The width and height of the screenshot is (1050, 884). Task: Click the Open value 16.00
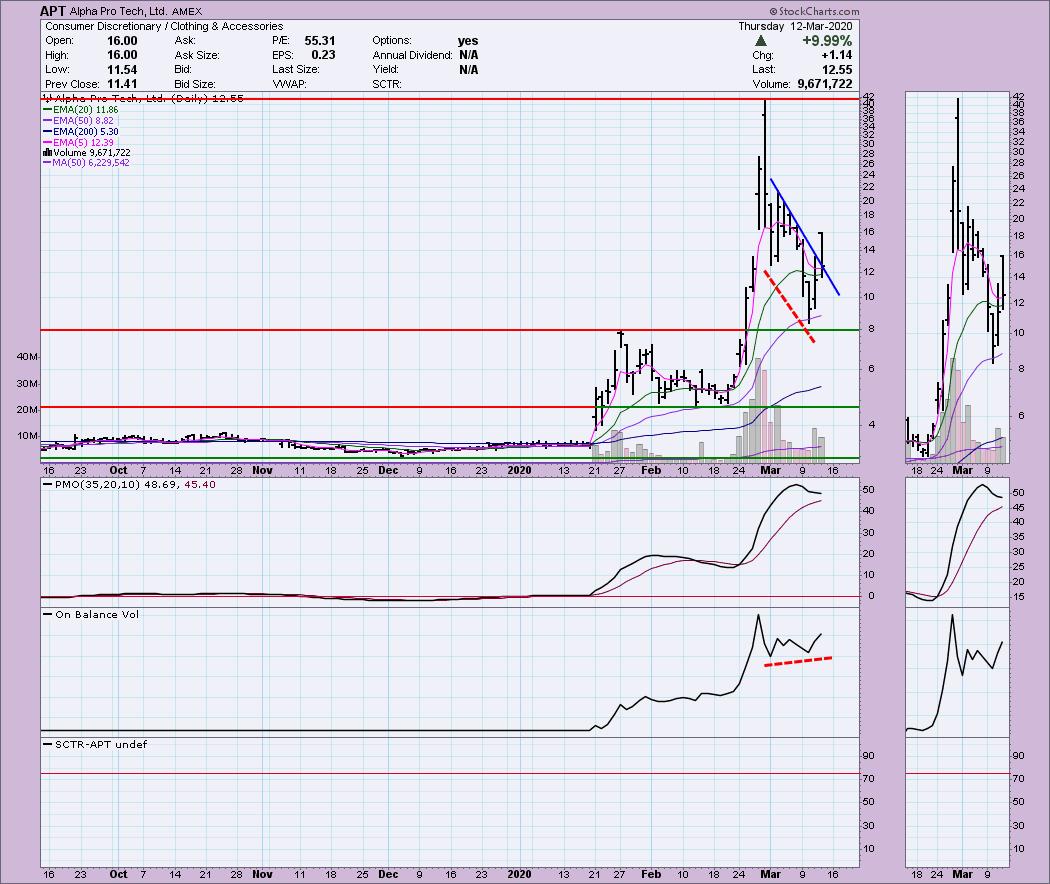pos(122,41)
